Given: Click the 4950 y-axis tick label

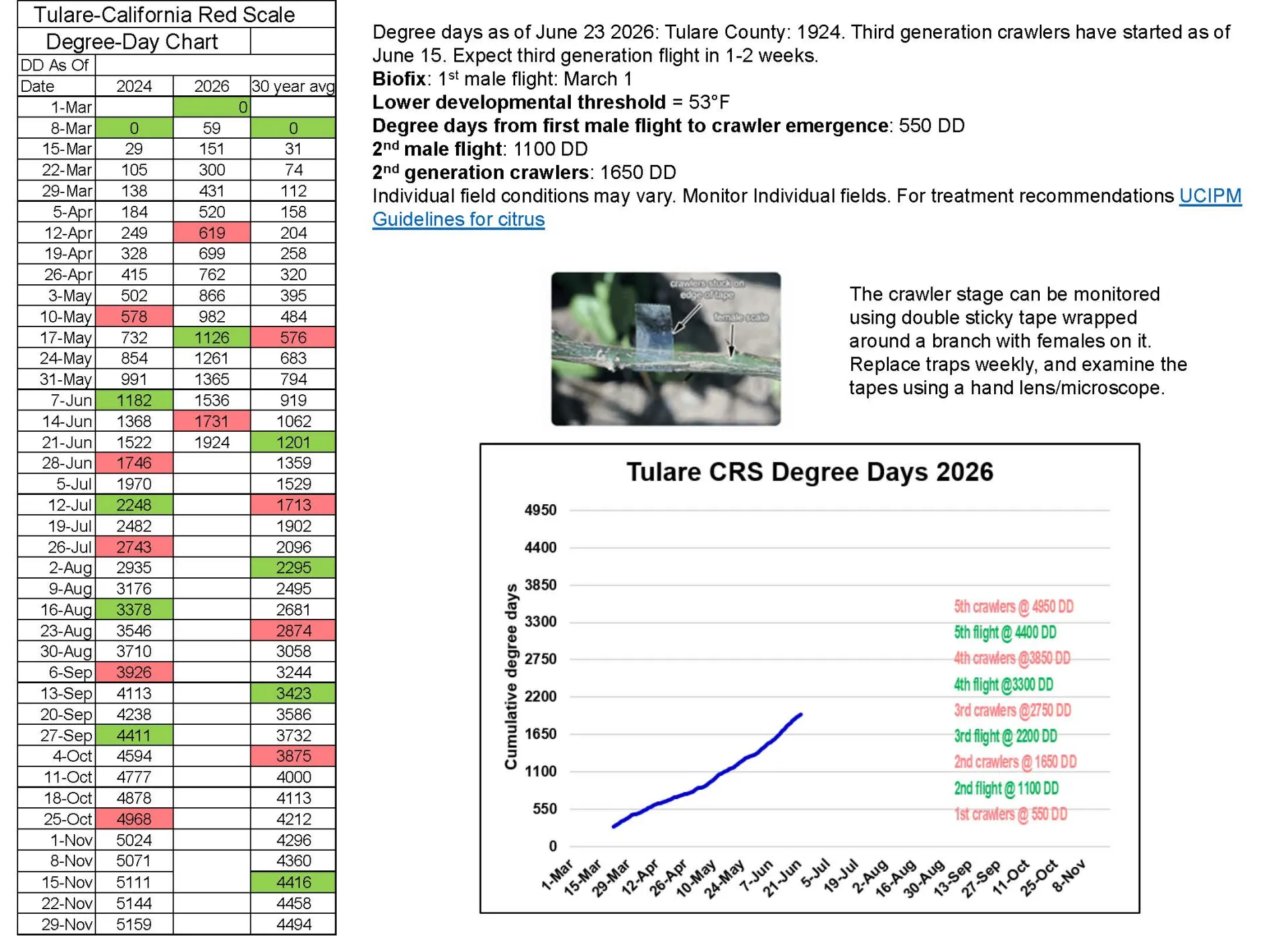Looking at the screenshot, I should coord(541,510).
